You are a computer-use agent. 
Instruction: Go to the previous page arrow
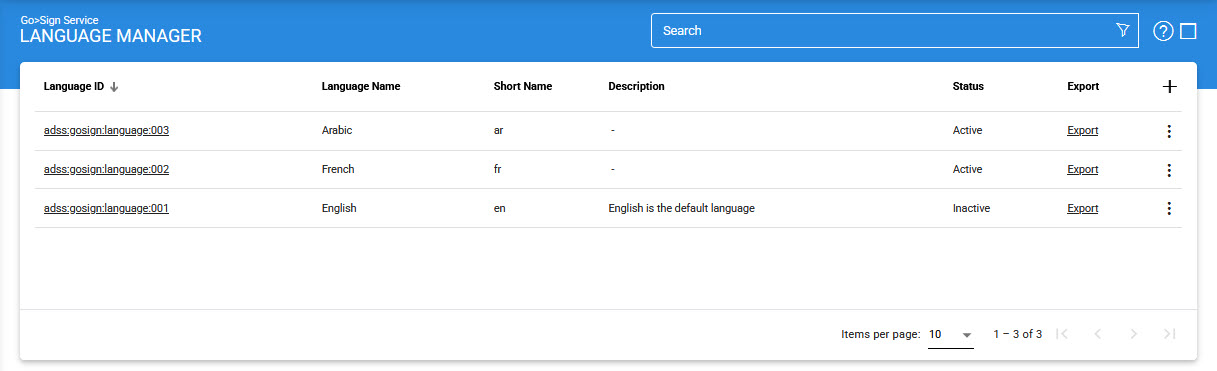tap(1097, 334)
